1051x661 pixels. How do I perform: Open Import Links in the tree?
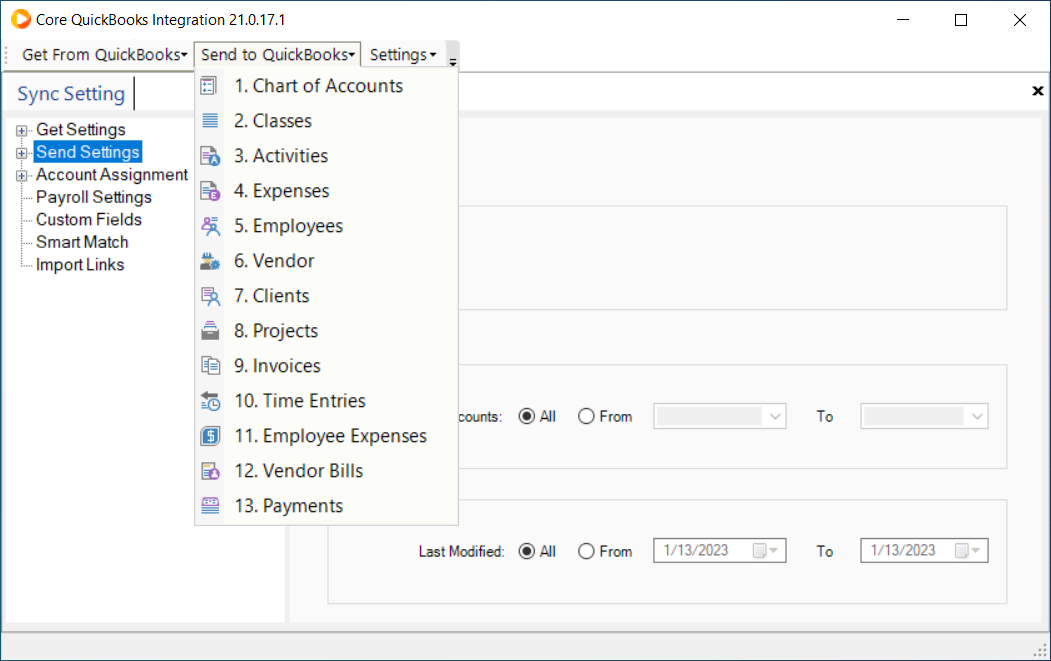(80, 265)
